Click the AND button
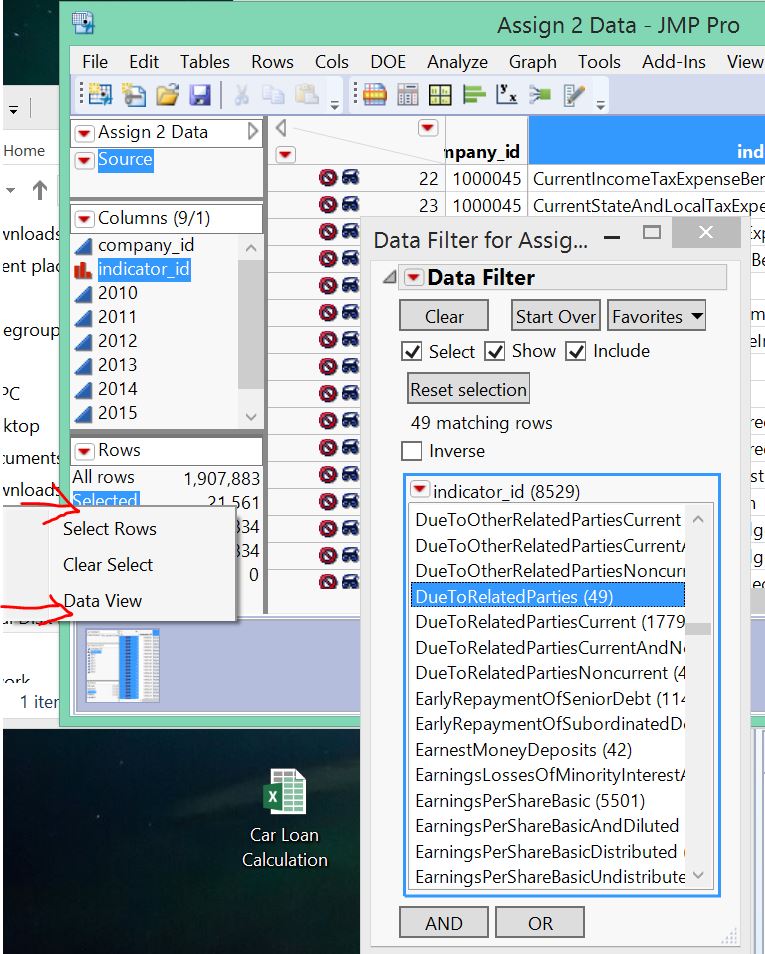The height and width of the screenshot is (954, 765). (444, 923)
